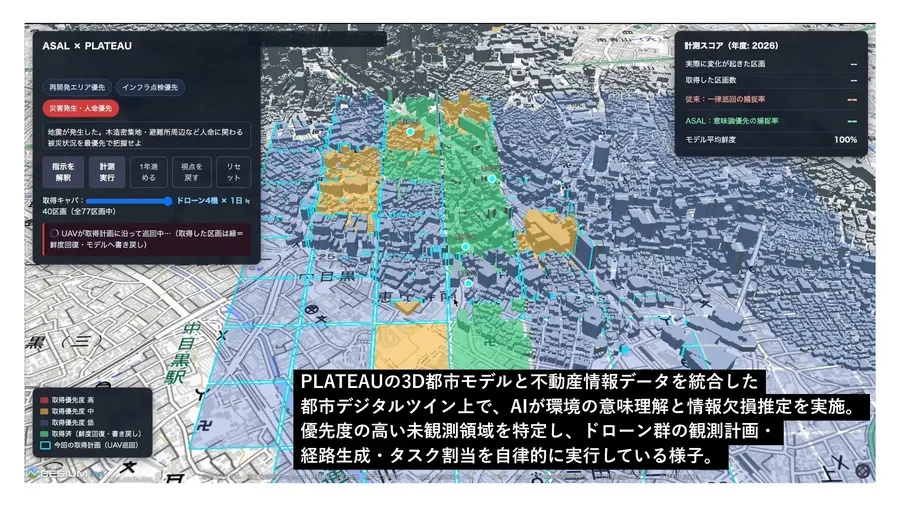Click the Cesium ion logo link
Screen dimensions: 900x506
(66, 473)
